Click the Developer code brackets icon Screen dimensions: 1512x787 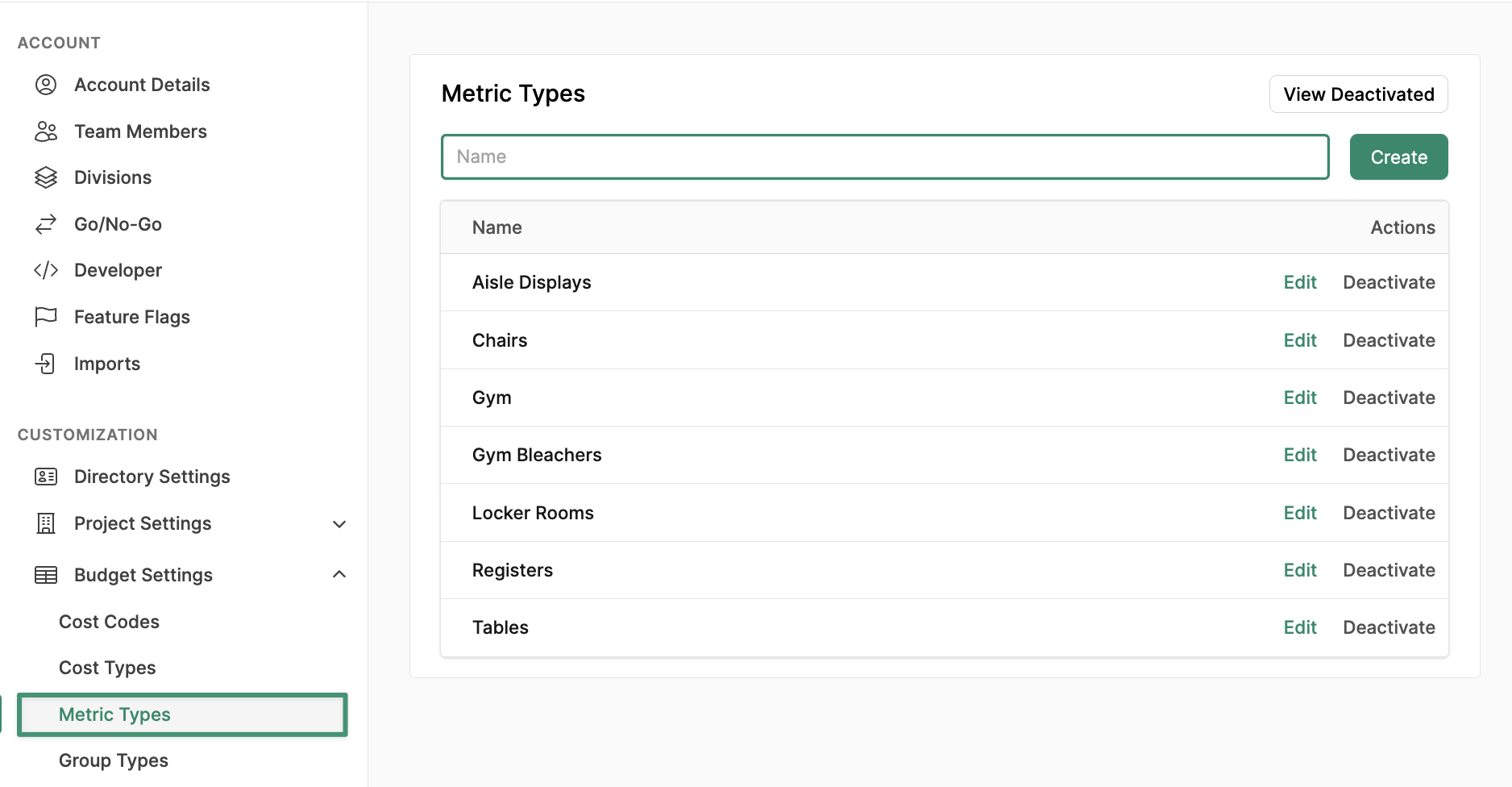pos(46,270)
